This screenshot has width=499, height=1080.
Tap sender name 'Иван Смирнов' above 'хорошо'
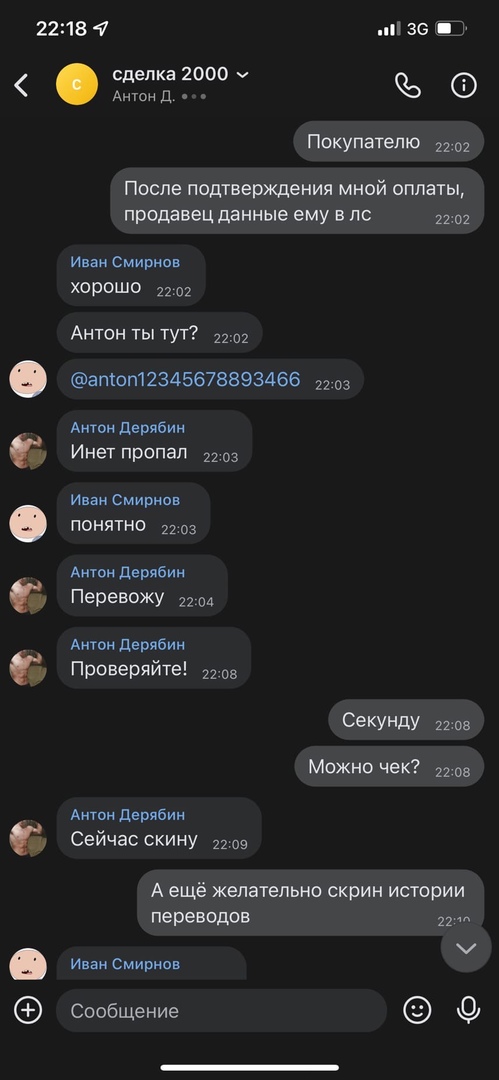click(125, 262)
